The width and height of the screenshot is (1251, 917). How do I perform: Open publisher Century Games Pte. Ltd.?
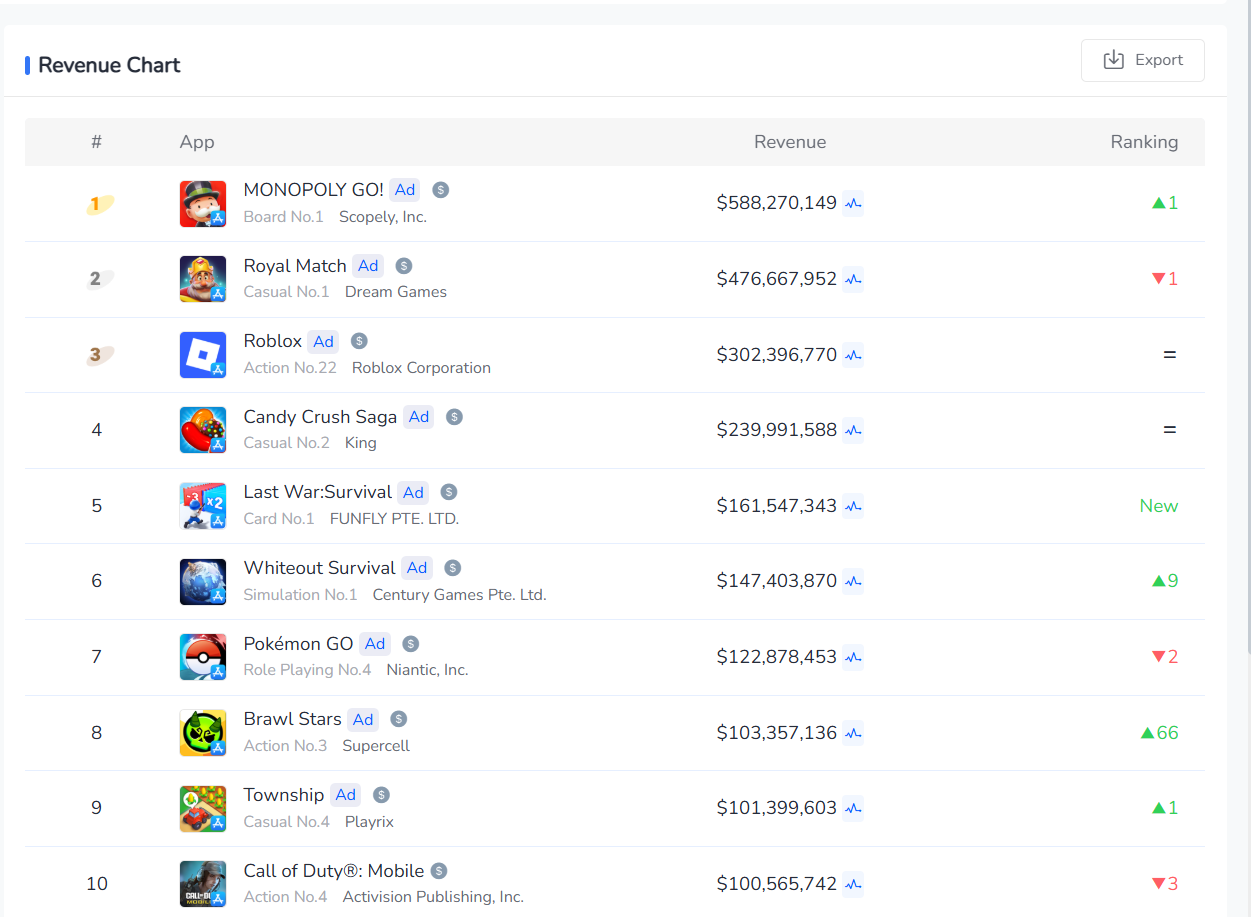pyautogui.click(x=459, y=595)
